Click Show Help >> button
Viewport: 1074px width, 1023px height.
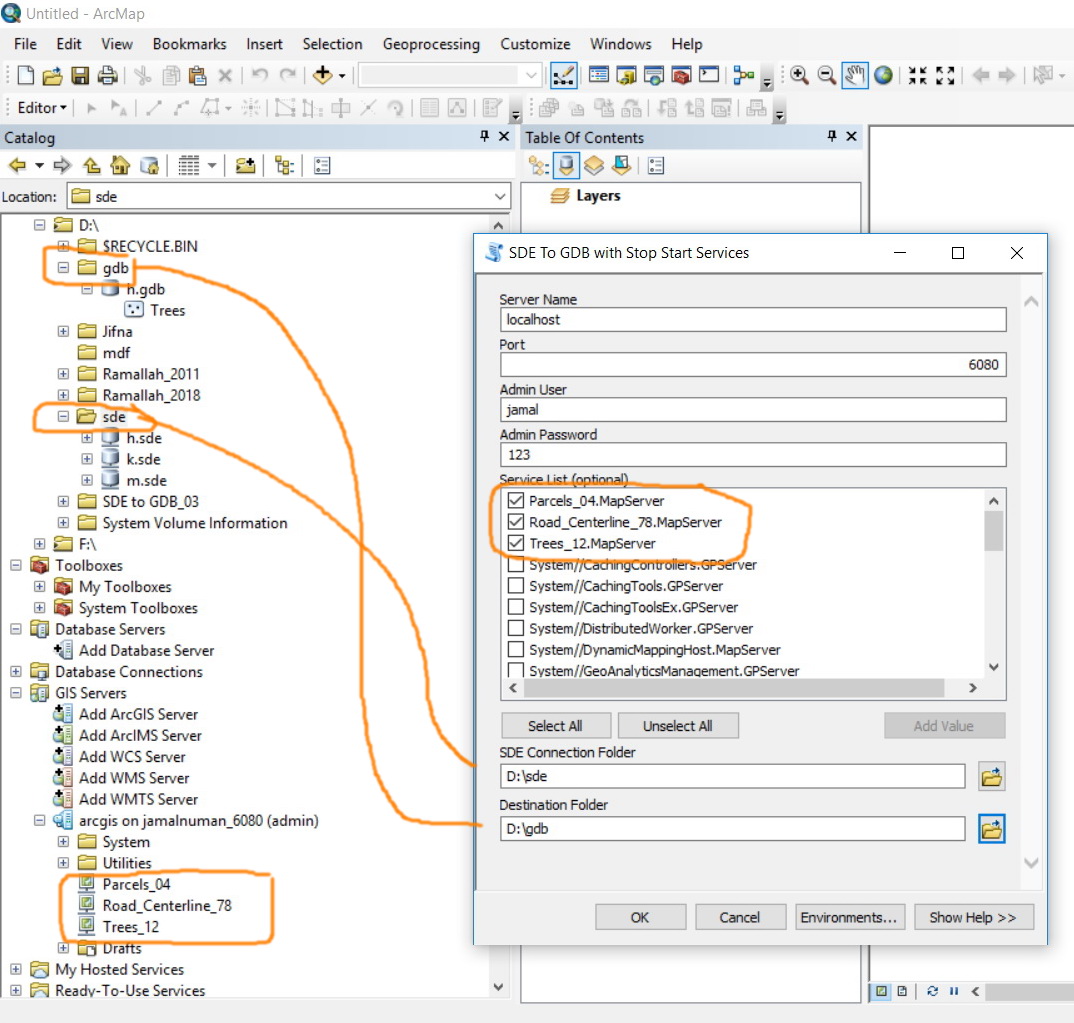pos(973,918)
